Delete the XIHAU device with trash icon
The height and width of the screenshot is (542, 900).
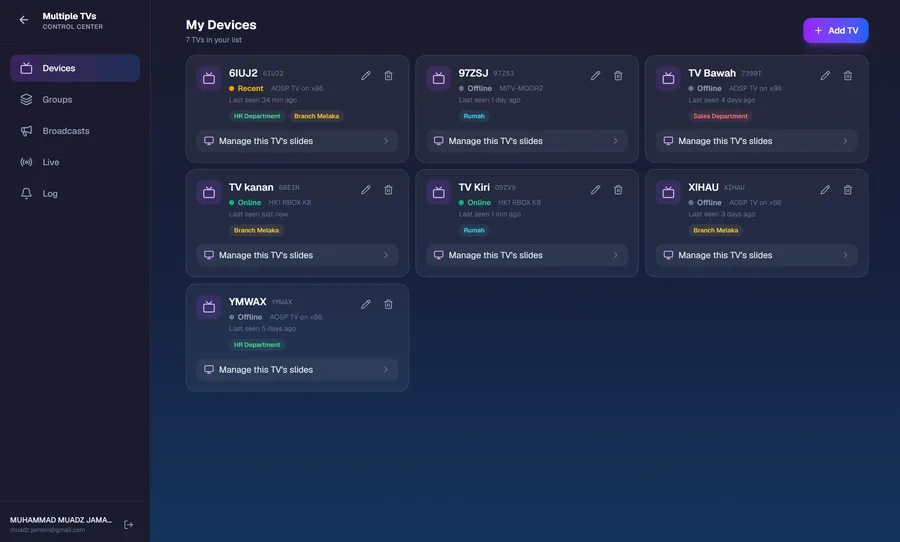[x=848, y=190]
